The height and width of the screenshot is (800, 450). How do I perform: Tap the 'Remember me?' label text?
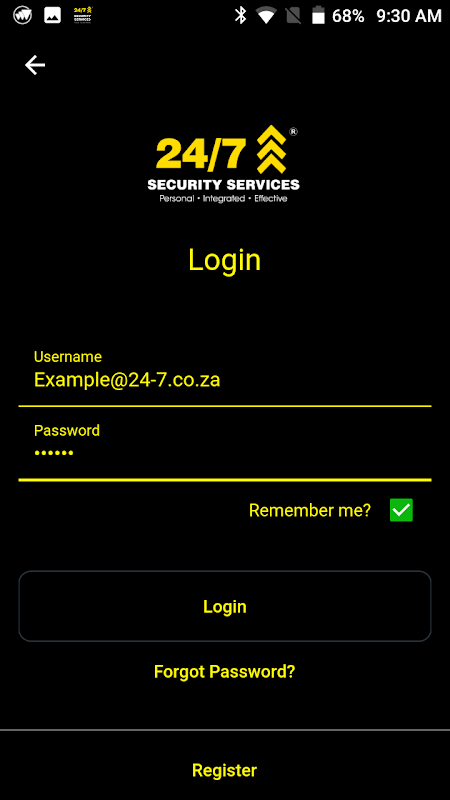(x=310, y=510)
